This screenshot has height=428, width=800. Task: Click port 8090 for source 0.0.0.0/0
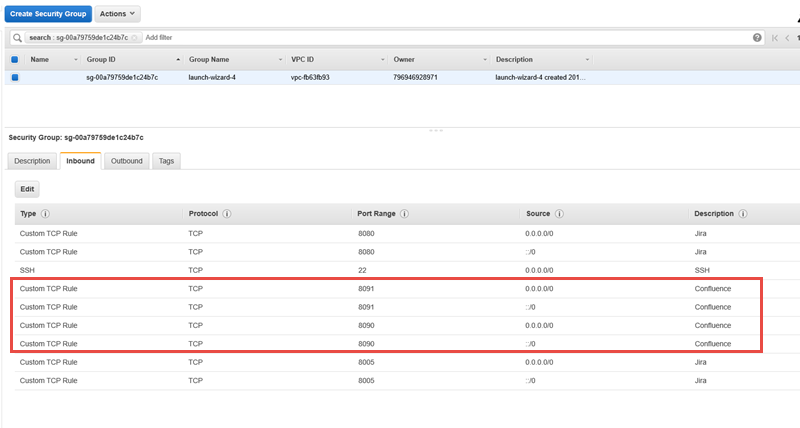(x=366, y=325)
